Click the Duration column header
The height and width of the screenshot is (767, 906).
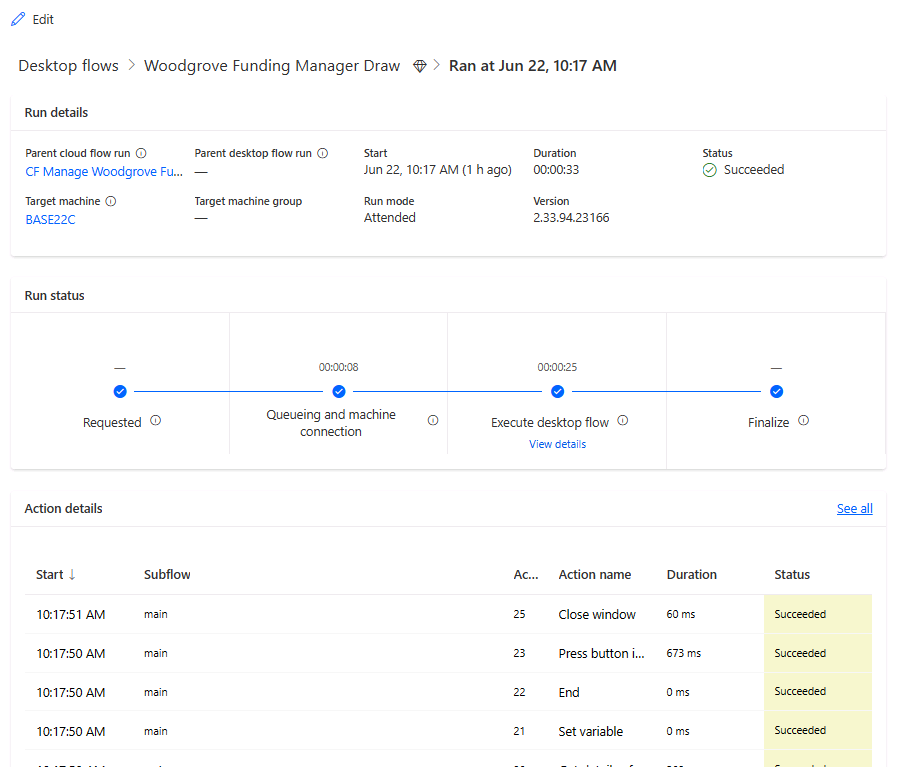point(691,575)
